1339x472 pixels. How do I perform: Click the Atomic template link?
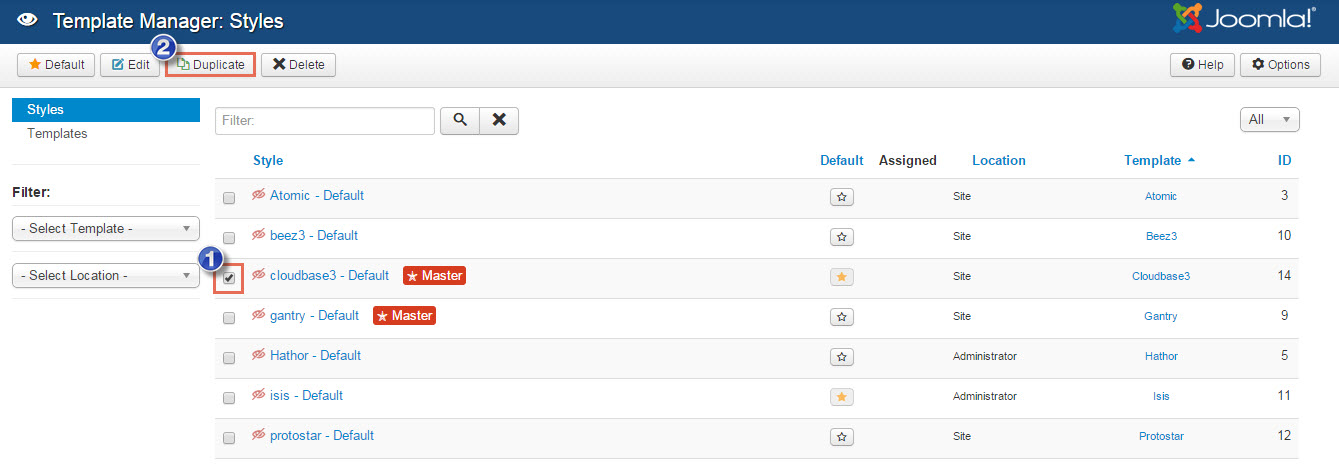[1161, 196]
